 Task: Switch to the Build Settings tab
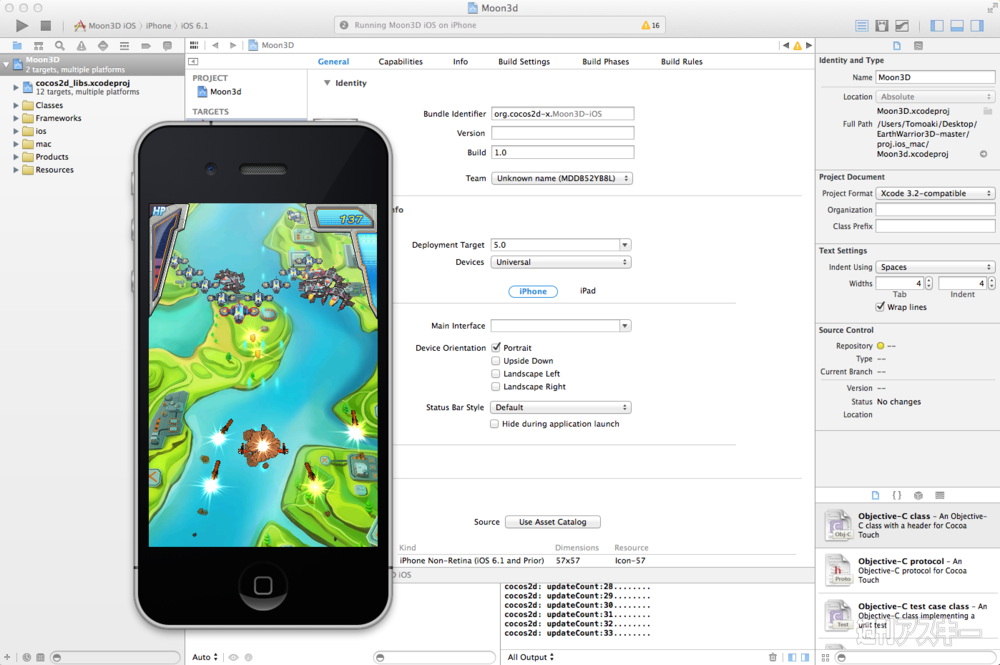coord(524,62)
